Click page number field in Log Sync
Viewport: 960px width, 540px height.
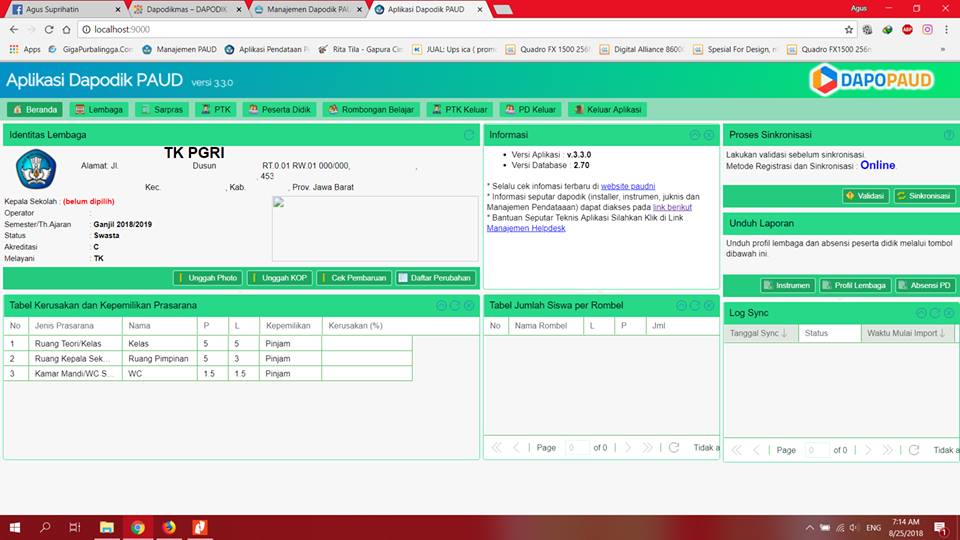pyautogui.click(x=817, y=450)
